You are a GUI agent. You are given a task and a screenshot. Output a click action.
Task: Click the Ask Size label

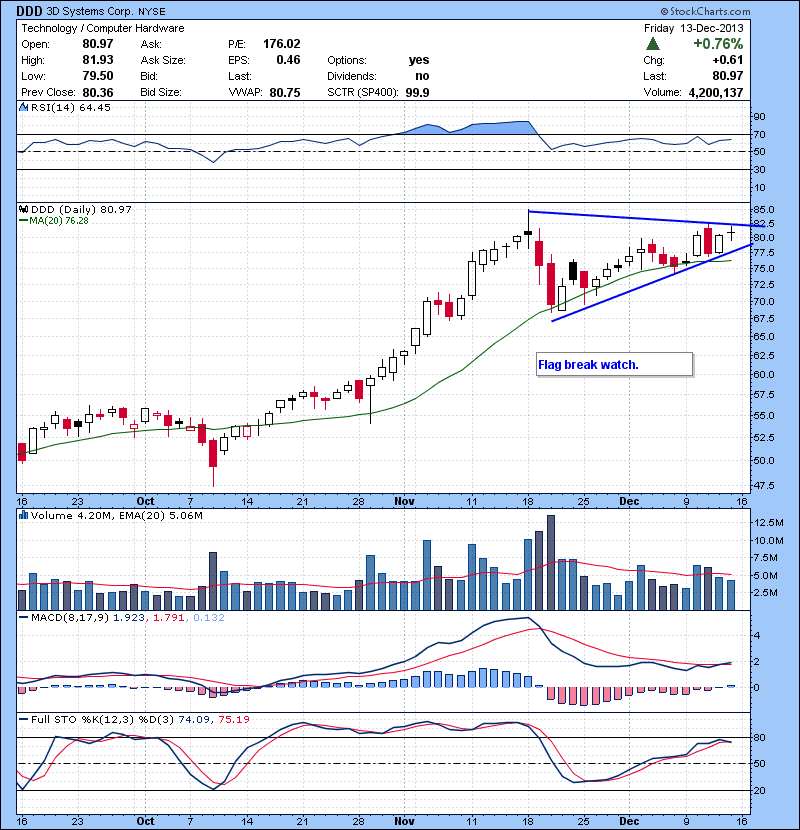click(x=163, y=60)
